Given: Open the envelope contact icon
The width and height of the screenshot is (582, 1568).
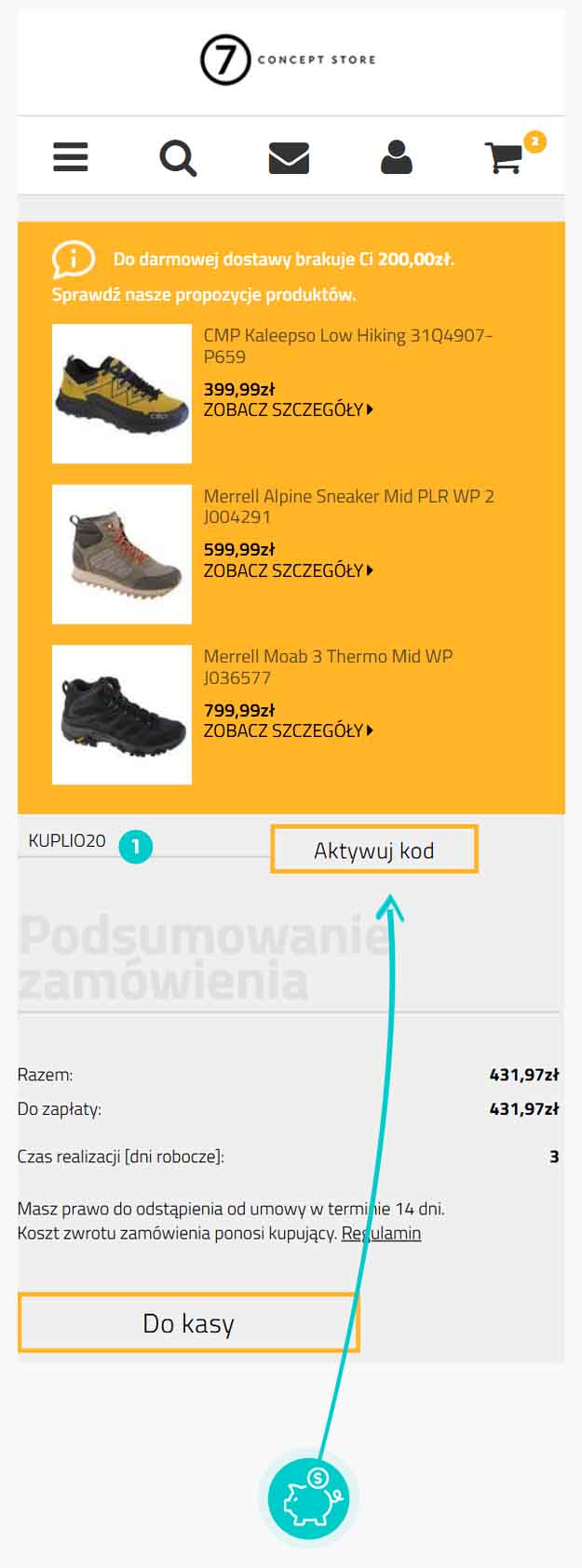Looking at the screenshot, I should coord(289,158).
